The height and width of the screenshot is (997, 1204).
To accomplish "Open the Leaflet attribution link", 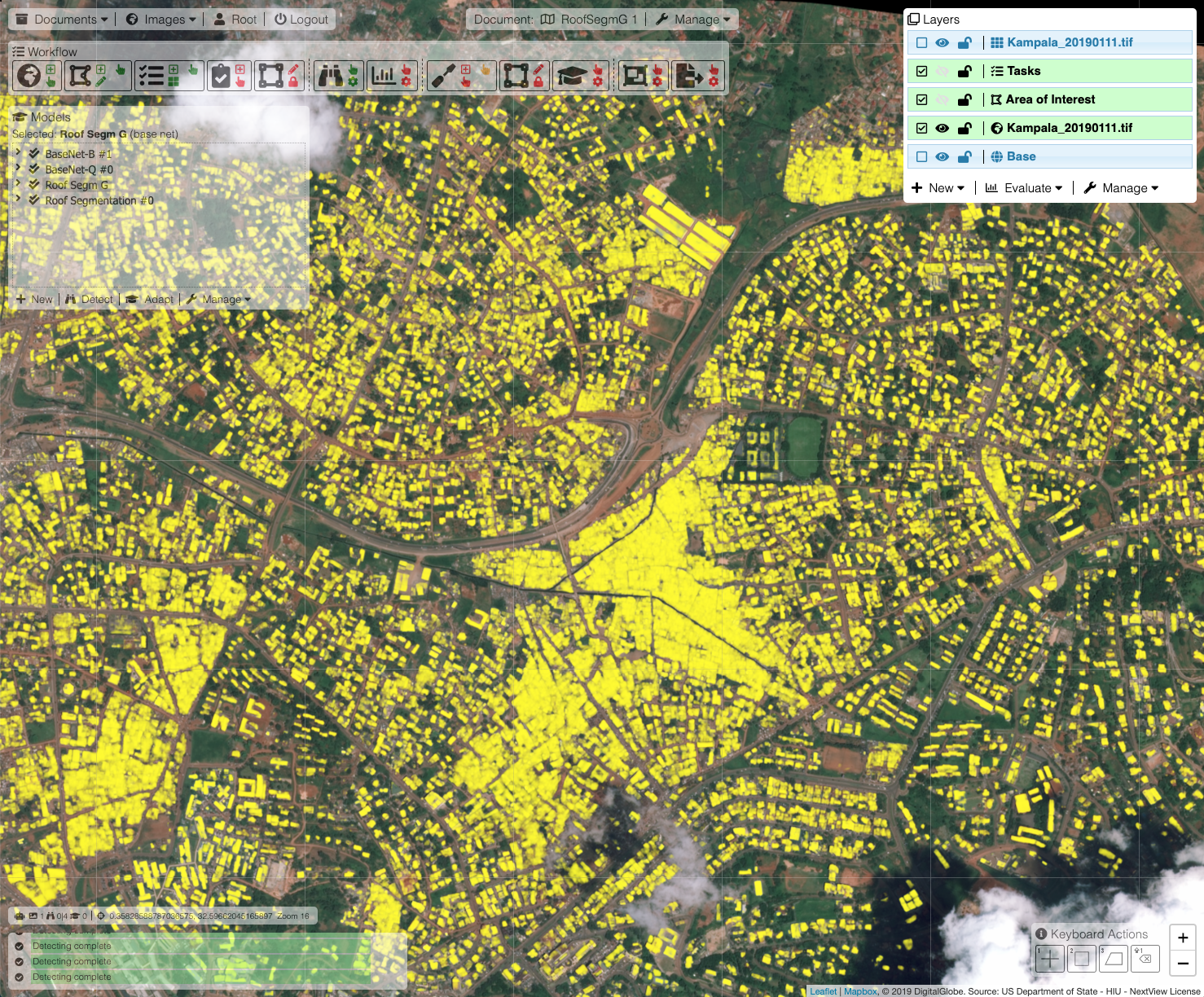I will click(823, 990).
